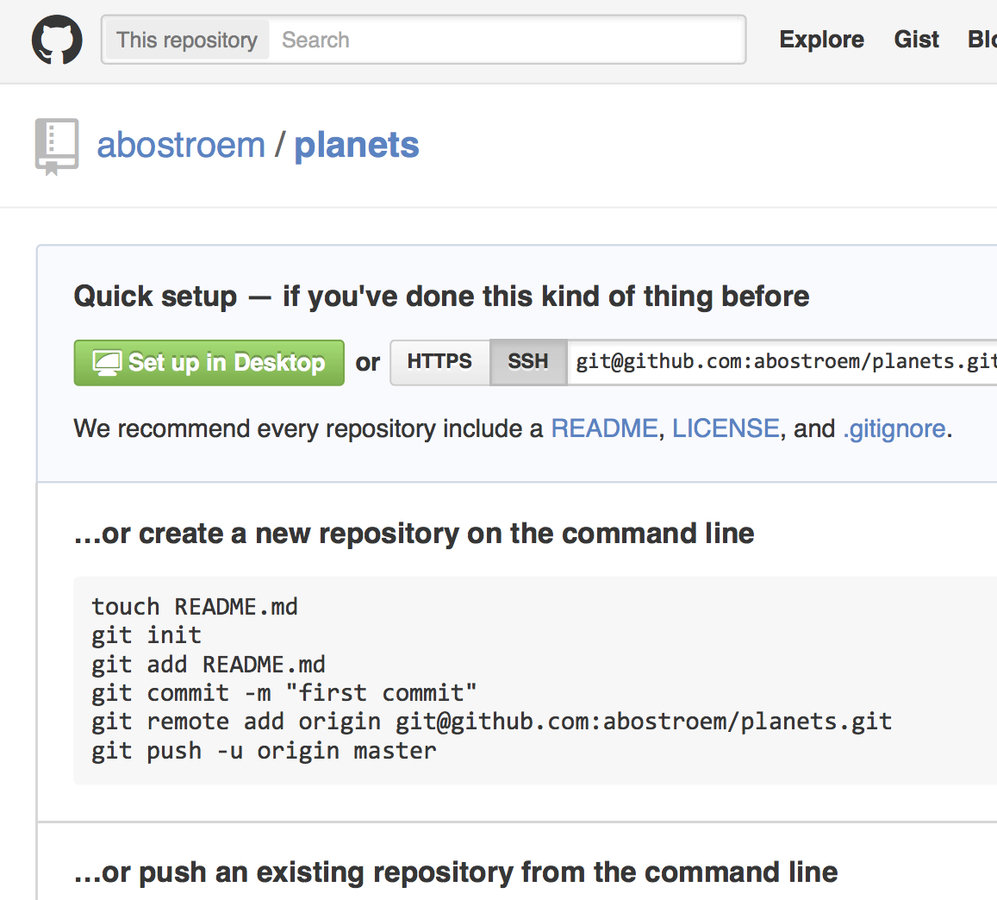Open the LICENSE recommendation link

pyautogui.click(x=725, y=429)
